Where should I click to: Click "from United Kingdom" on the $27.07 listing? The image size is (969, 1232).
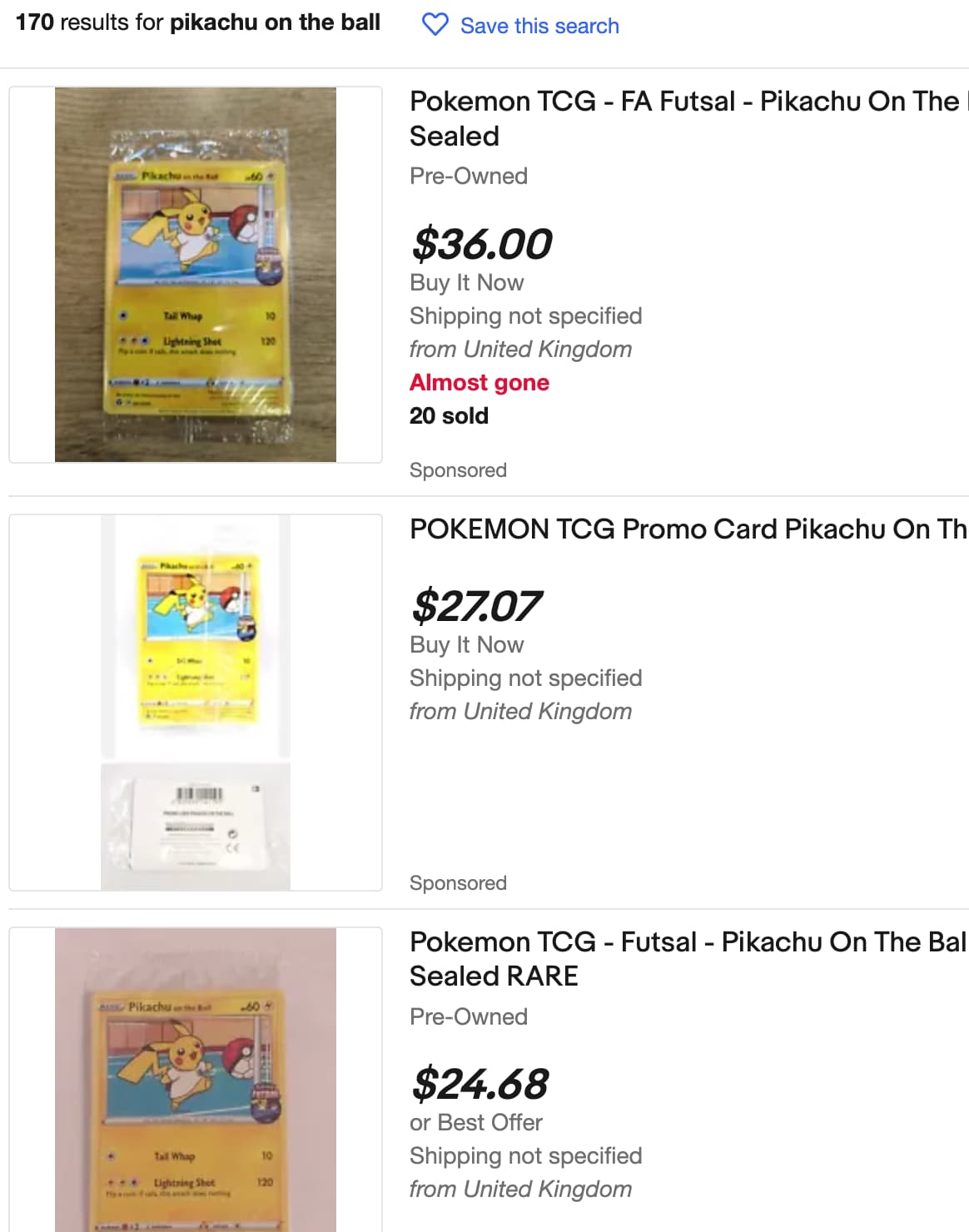(520, 712)
